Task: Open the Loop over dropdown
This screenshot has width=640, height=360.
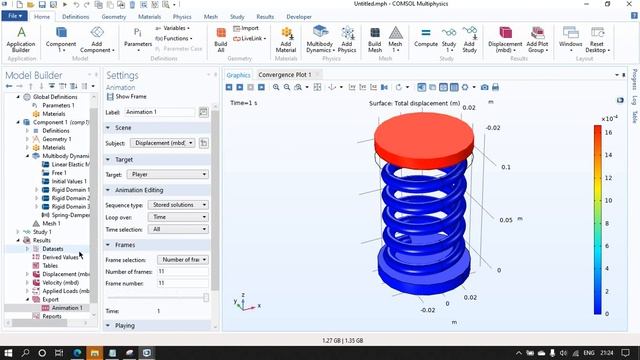Action: click(178, 217)
